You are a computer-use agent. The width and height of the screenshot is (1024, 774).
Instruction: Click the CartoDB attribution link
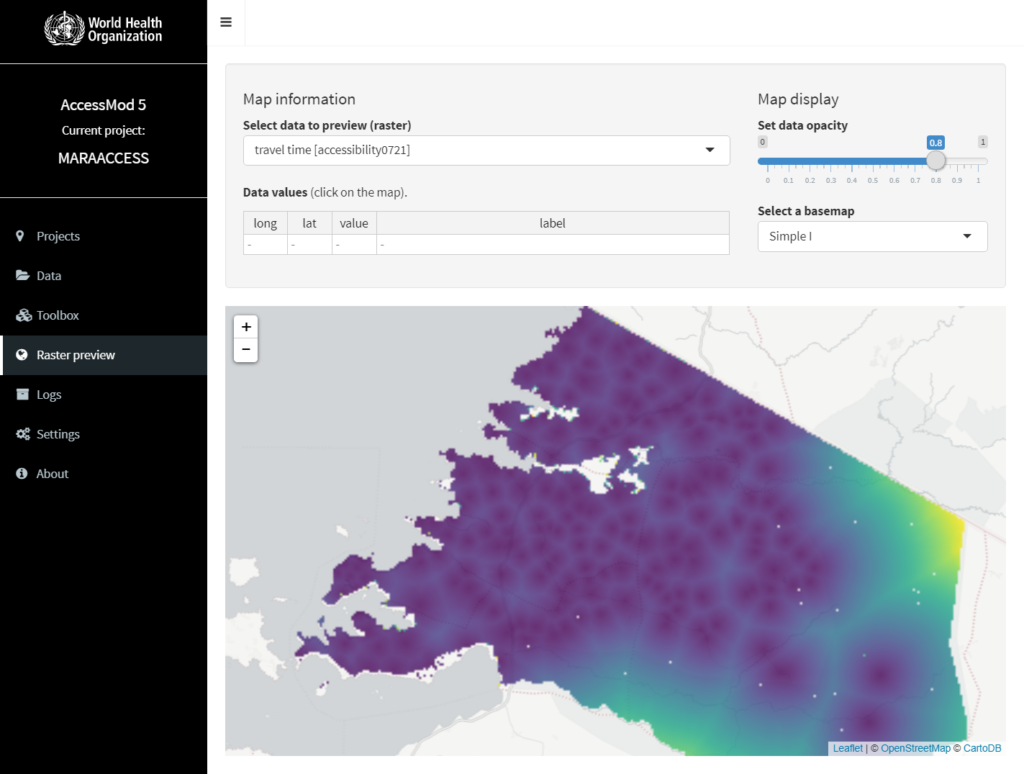coord(981,748)
